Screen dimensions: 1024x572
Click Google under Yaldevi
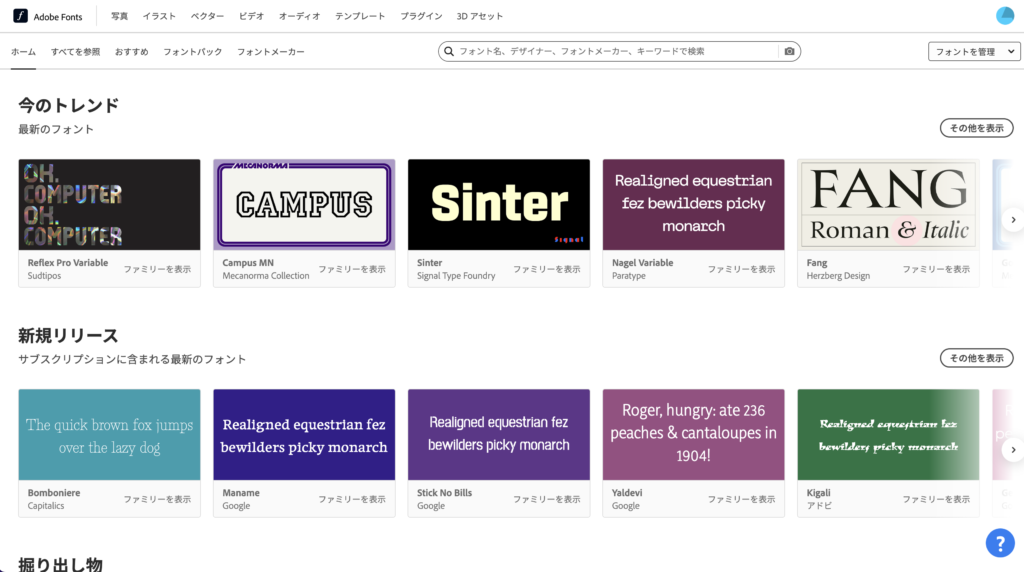coord(626,505)
